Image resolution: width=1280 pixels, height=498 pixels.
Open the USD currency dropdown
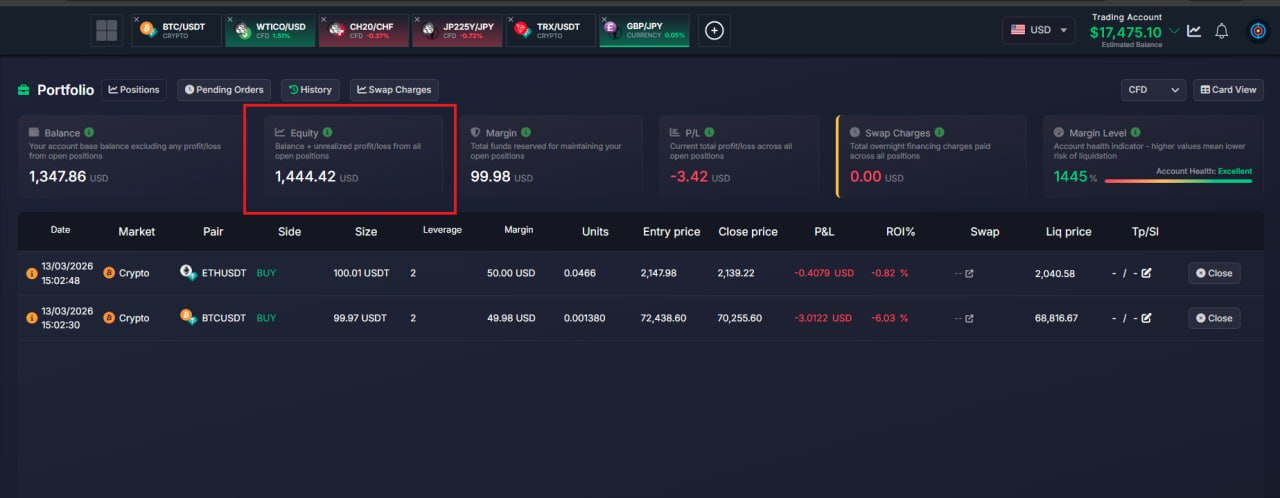(1038, 30)
